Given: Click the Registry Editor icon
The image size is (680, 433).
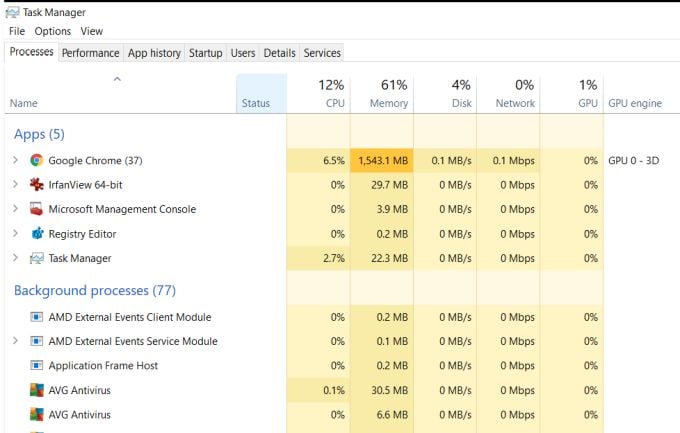Looking at the screenshot, I should tap(36, 234).
